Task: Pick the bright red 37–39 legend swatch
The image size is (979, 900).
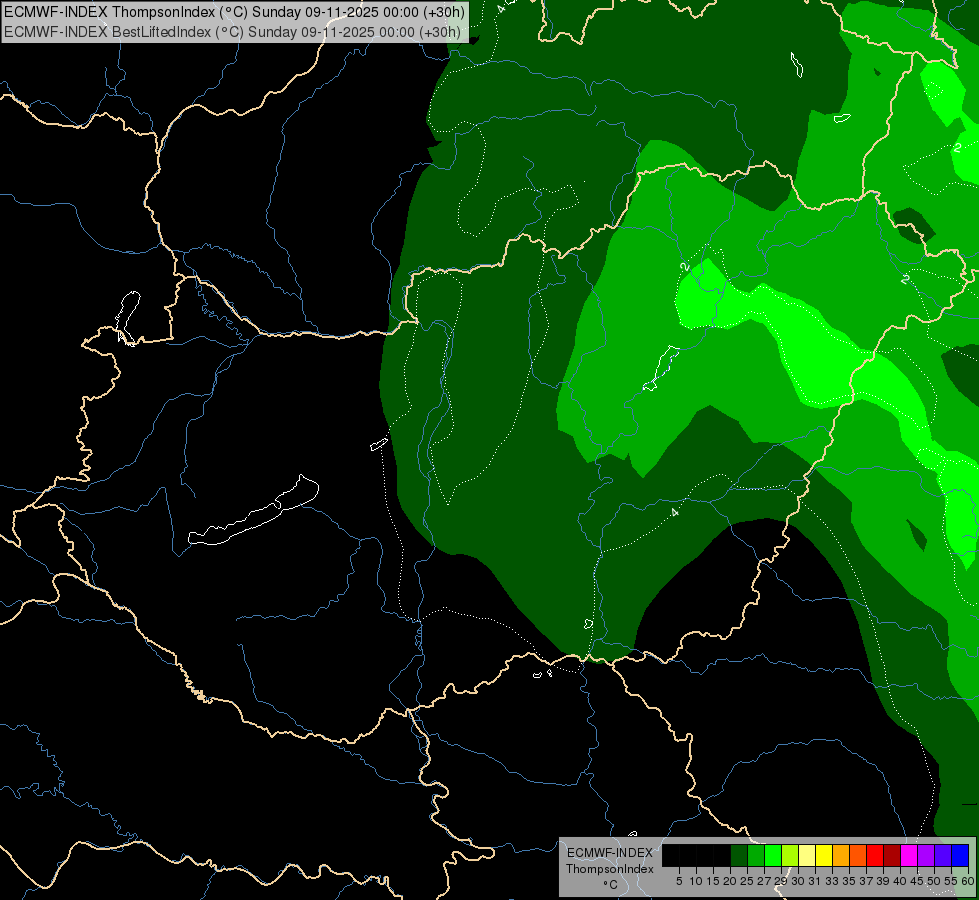Action: pos(875,855)
